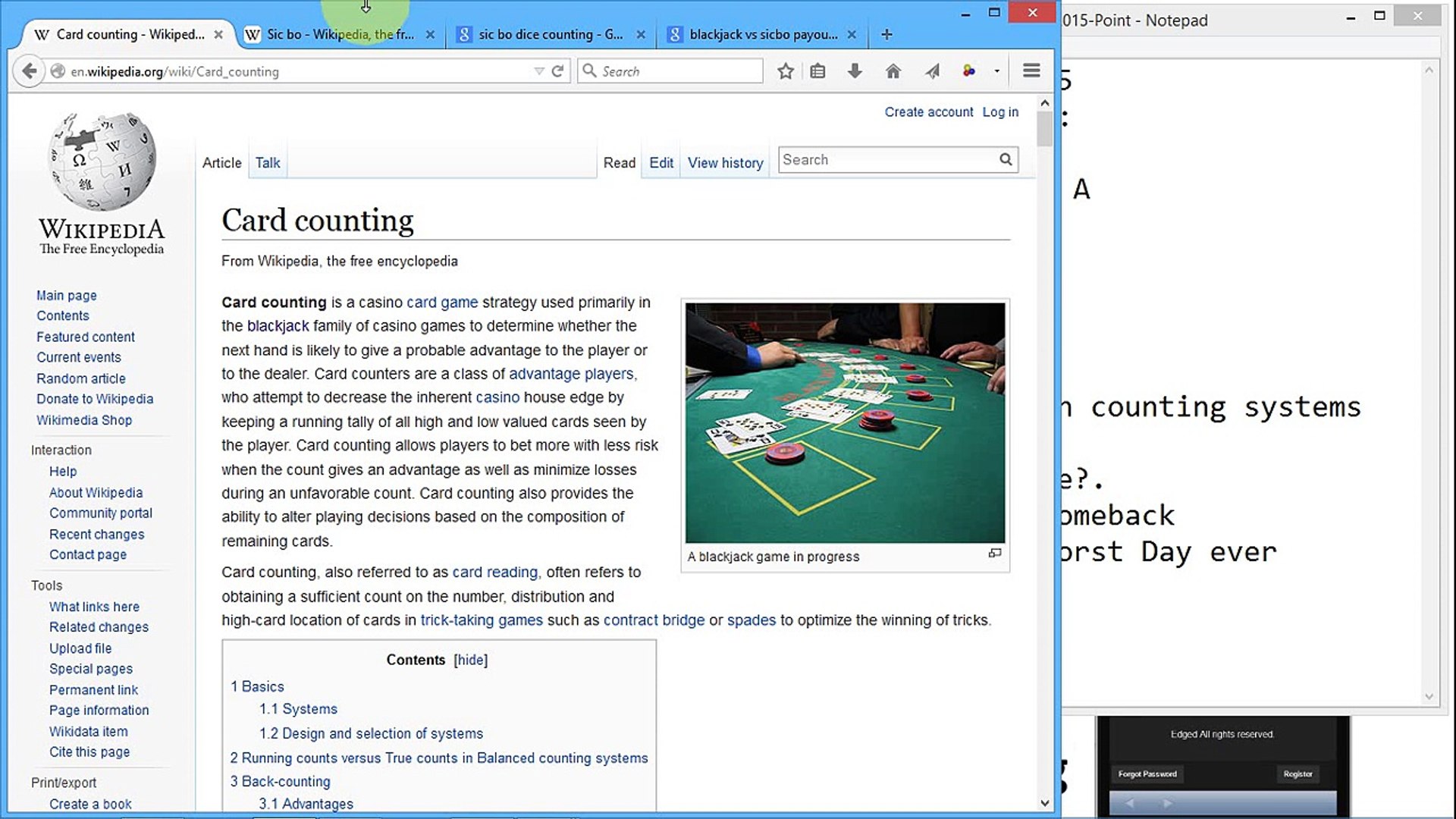Open the Firefox hamburger menu

tap(1031, 71)
